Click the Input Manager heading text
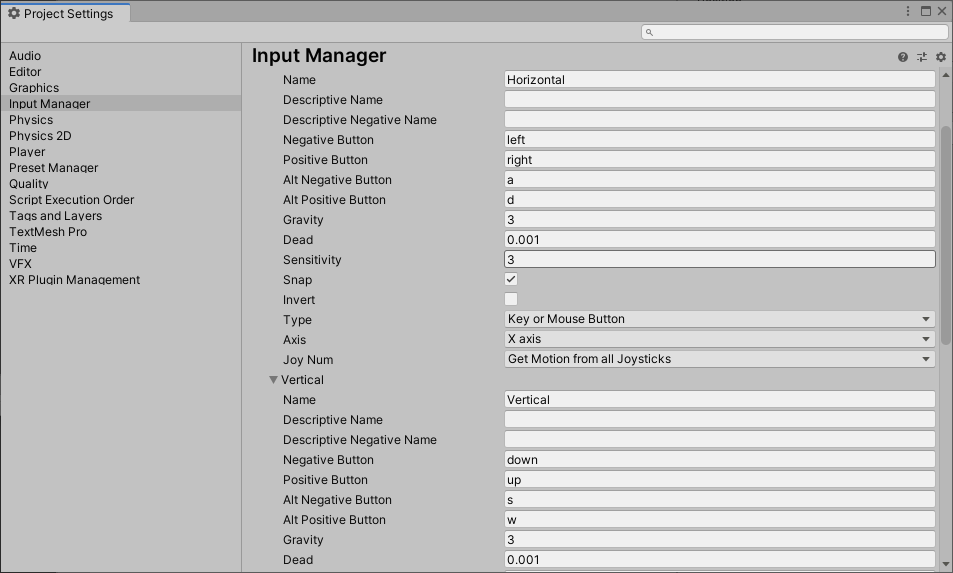 (x=319, y=55)
